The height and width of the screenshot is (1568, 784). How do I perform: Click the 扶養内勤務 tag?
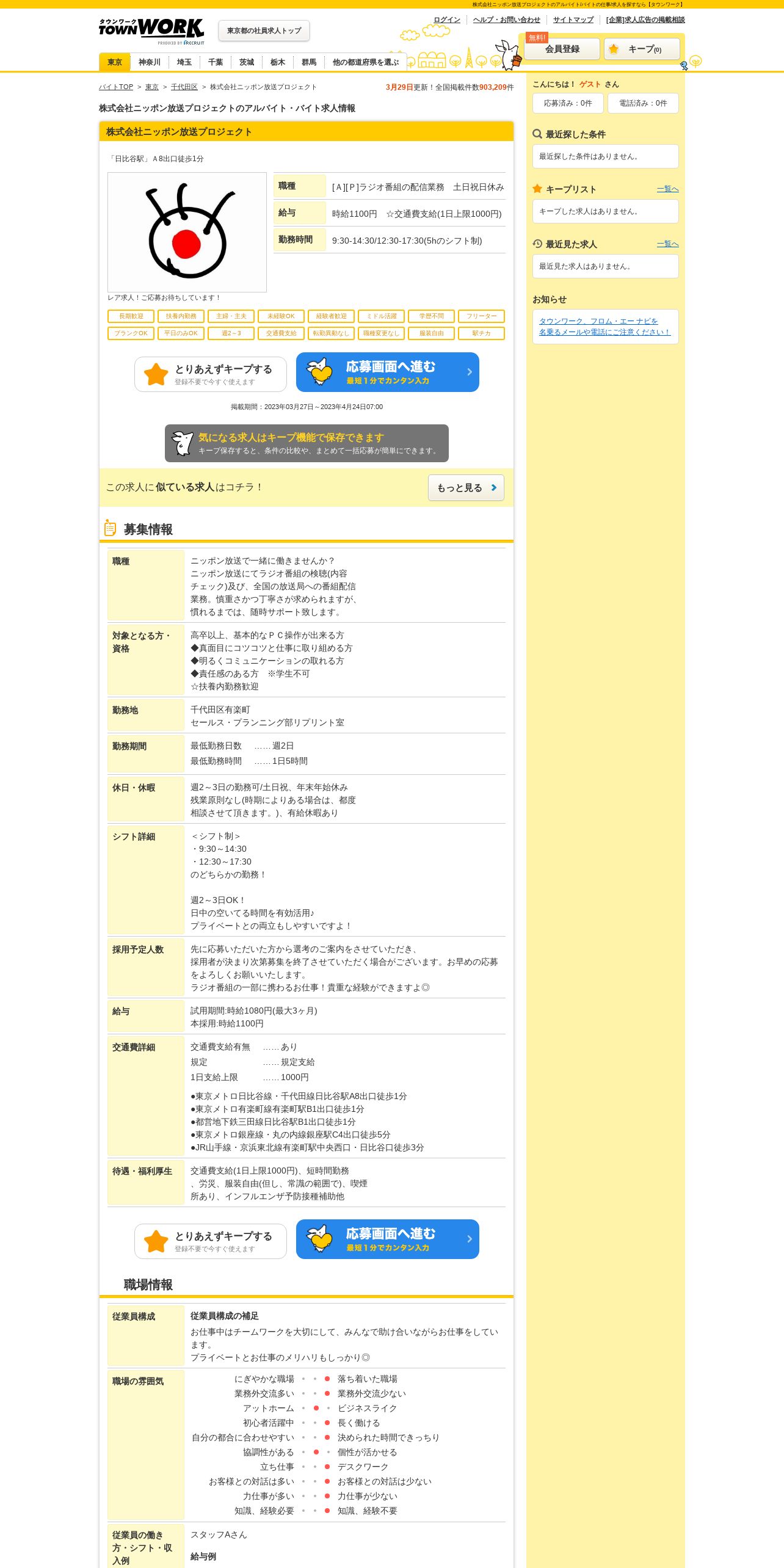[181, 316]
